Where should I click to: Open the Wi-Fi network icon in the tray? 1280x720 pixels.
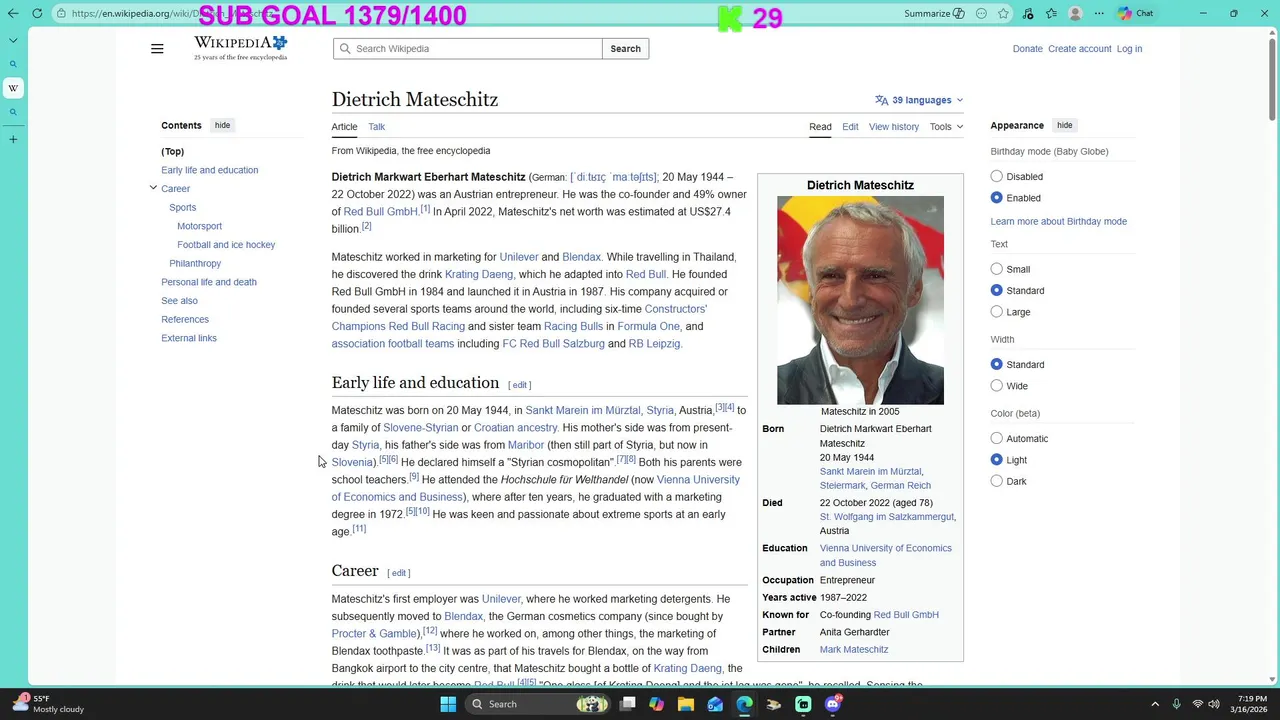point(1197,704)
